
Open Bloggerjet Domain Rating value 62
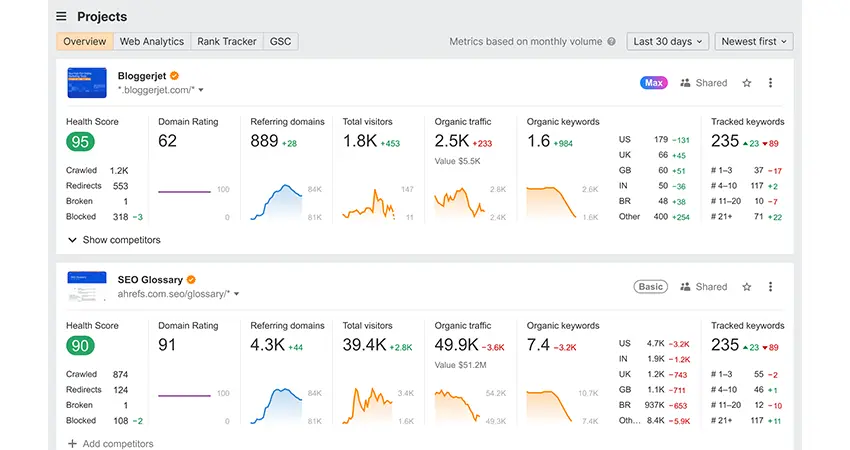168,141
